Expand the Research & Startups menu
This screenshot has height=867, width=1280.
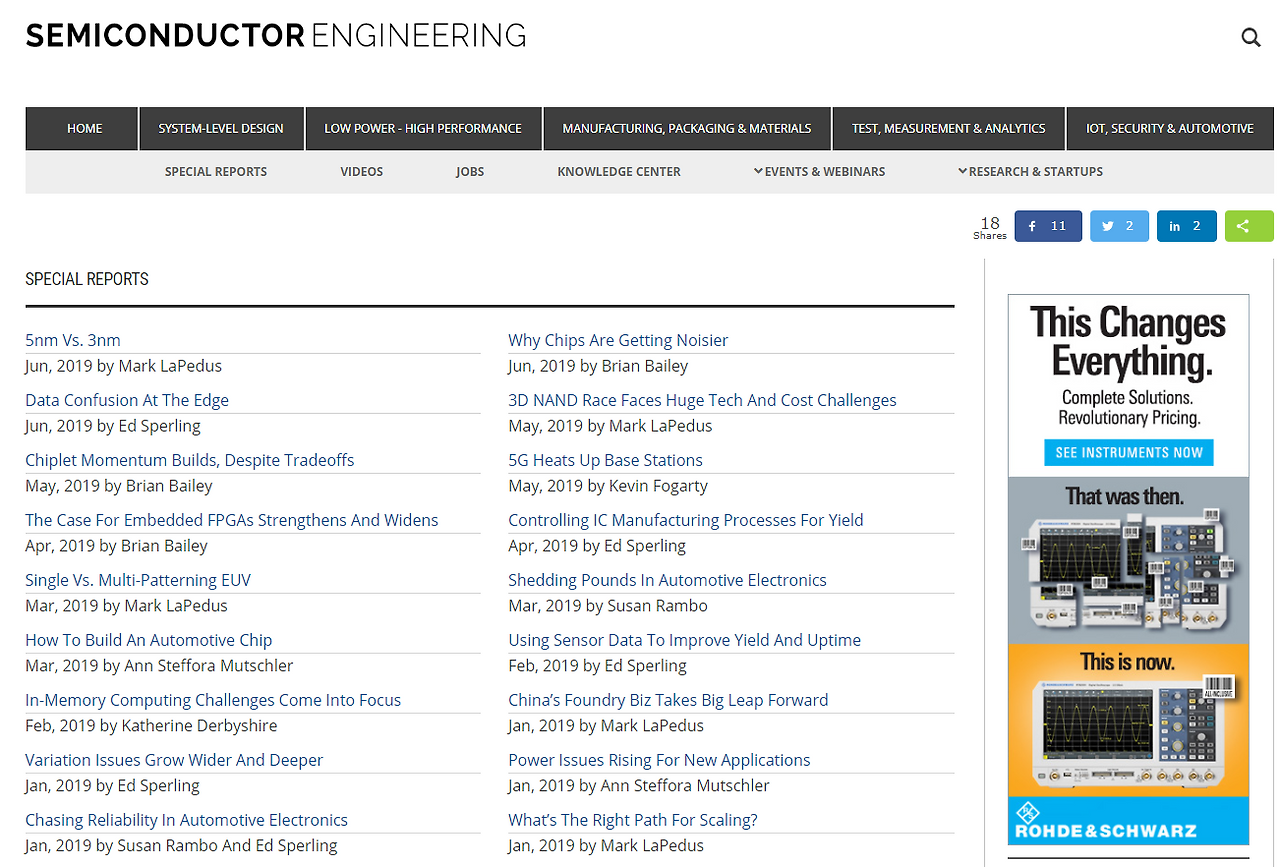click(1030, 172)
